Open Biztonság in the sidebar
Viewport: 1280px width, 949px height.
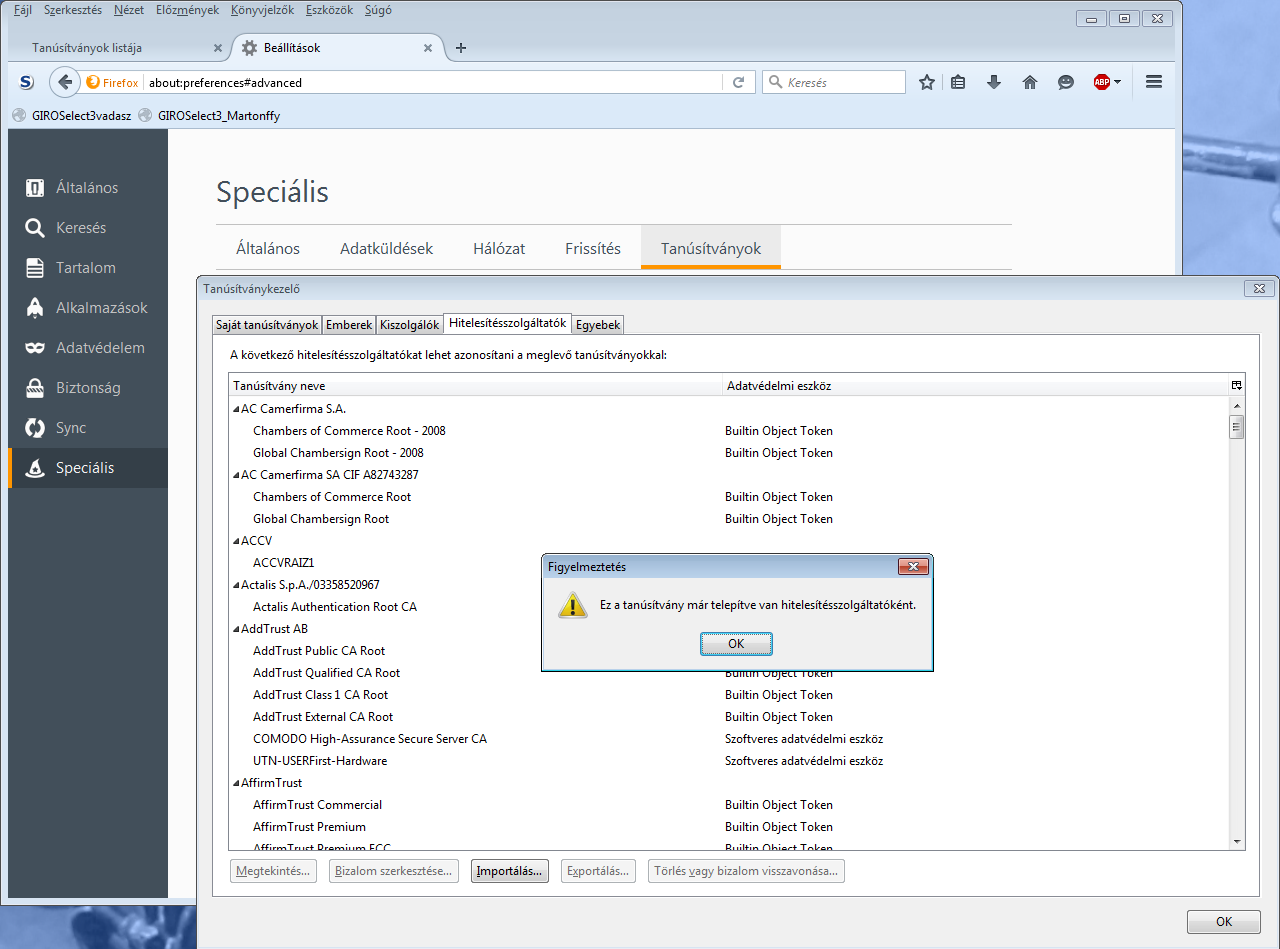tap(88, 388)
